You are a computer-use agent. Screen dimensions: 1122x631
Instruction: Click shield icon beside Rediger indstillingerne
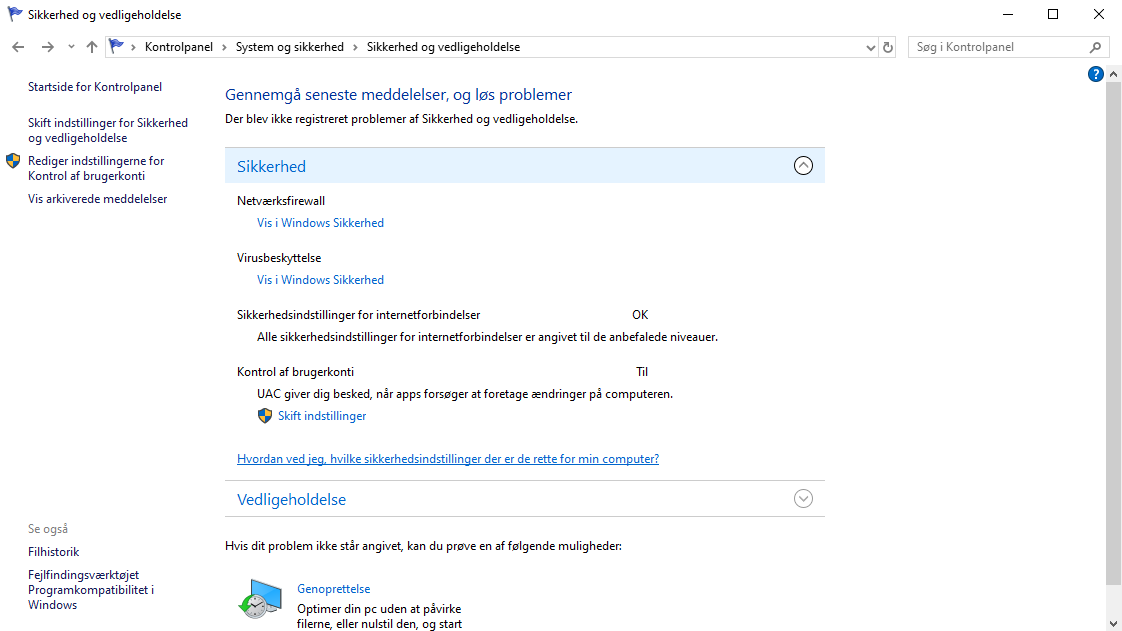(13, 161)
